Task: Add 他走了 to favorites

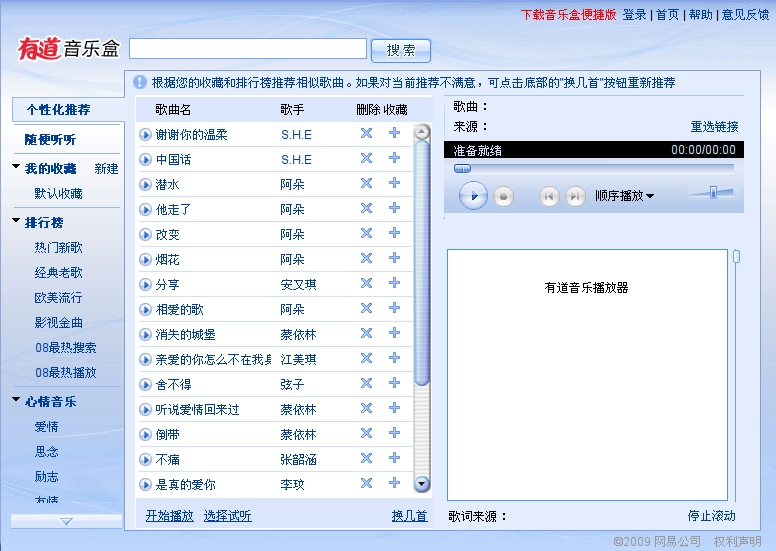Action: [x=394, y=207]
